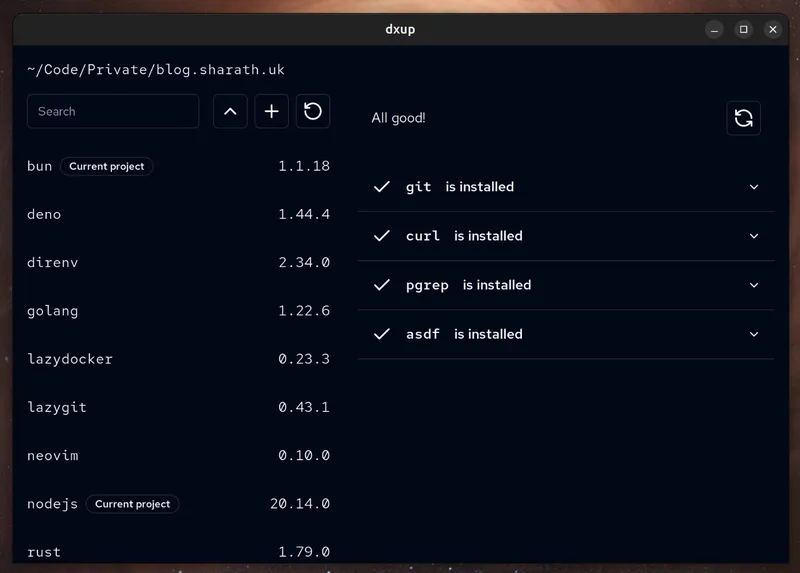Click Current project badge next to nodejs
The width and height of the screenshot is (800, 573).
pos(133,504)
